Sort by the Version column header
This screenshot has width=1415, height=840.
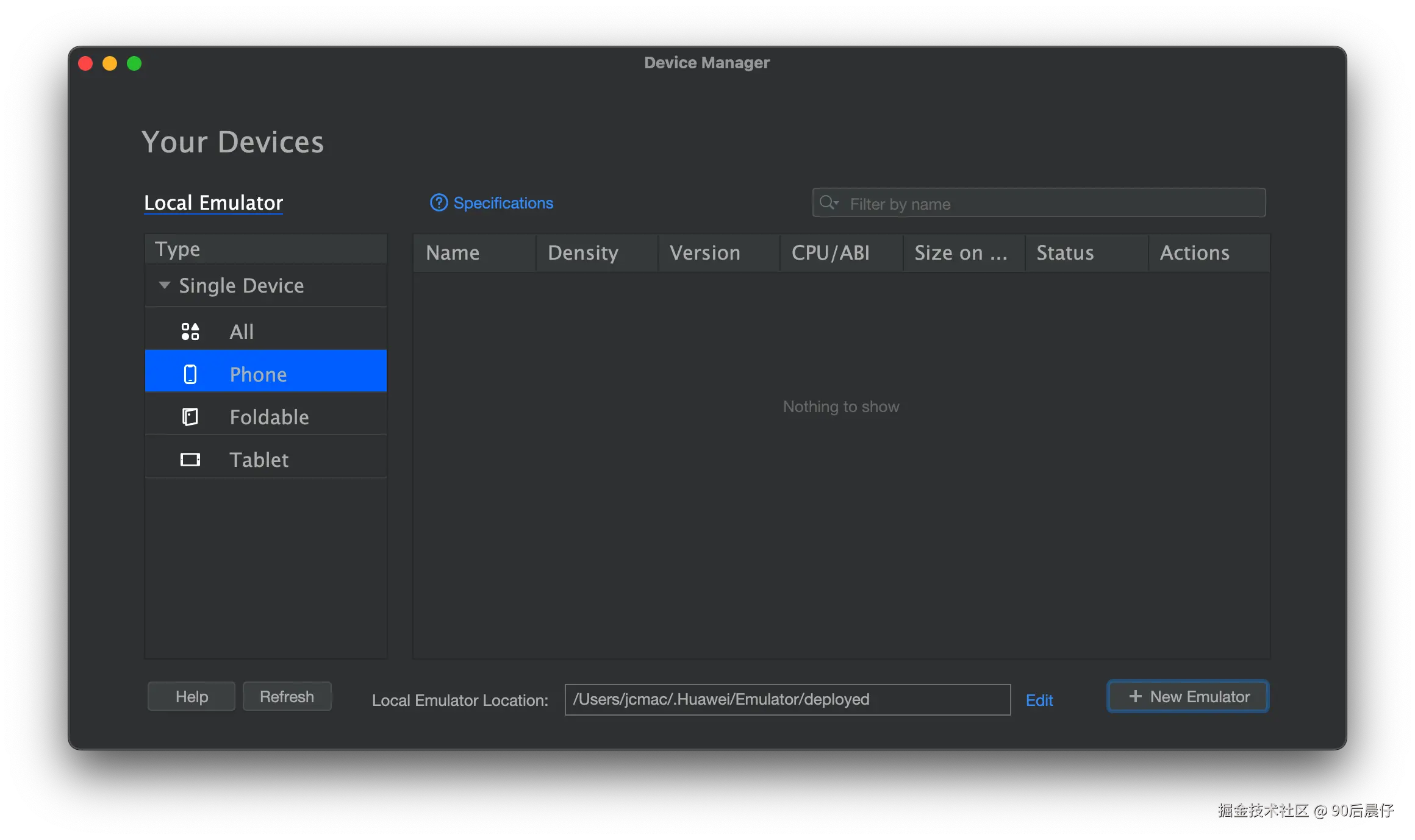coord(719,253)
